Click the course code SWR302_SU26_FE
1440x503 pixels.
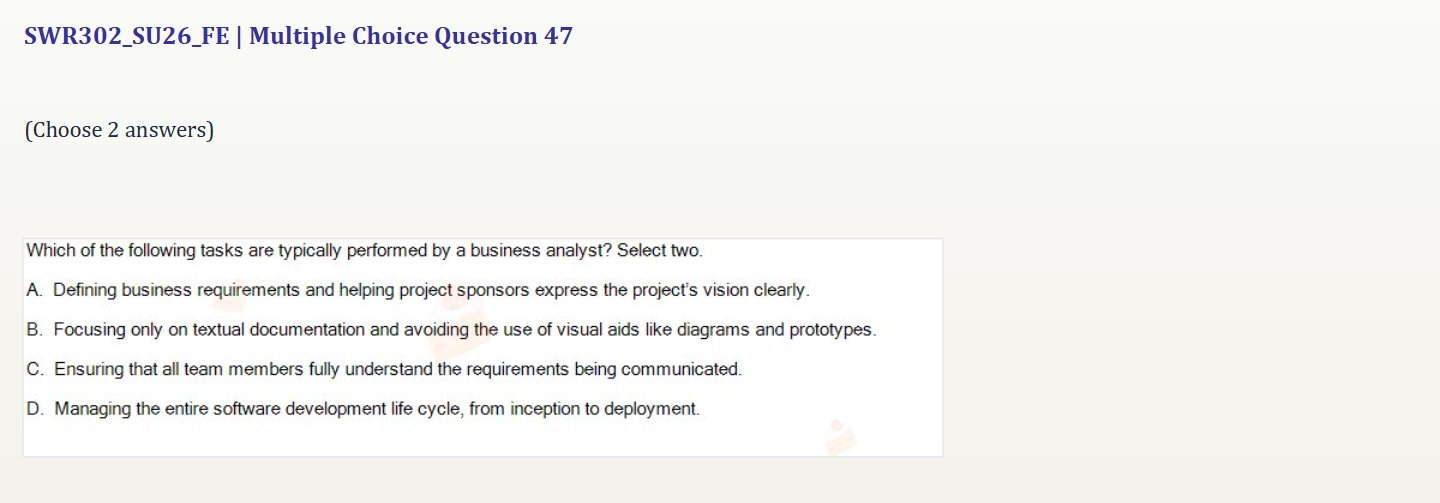coord(127,37)
